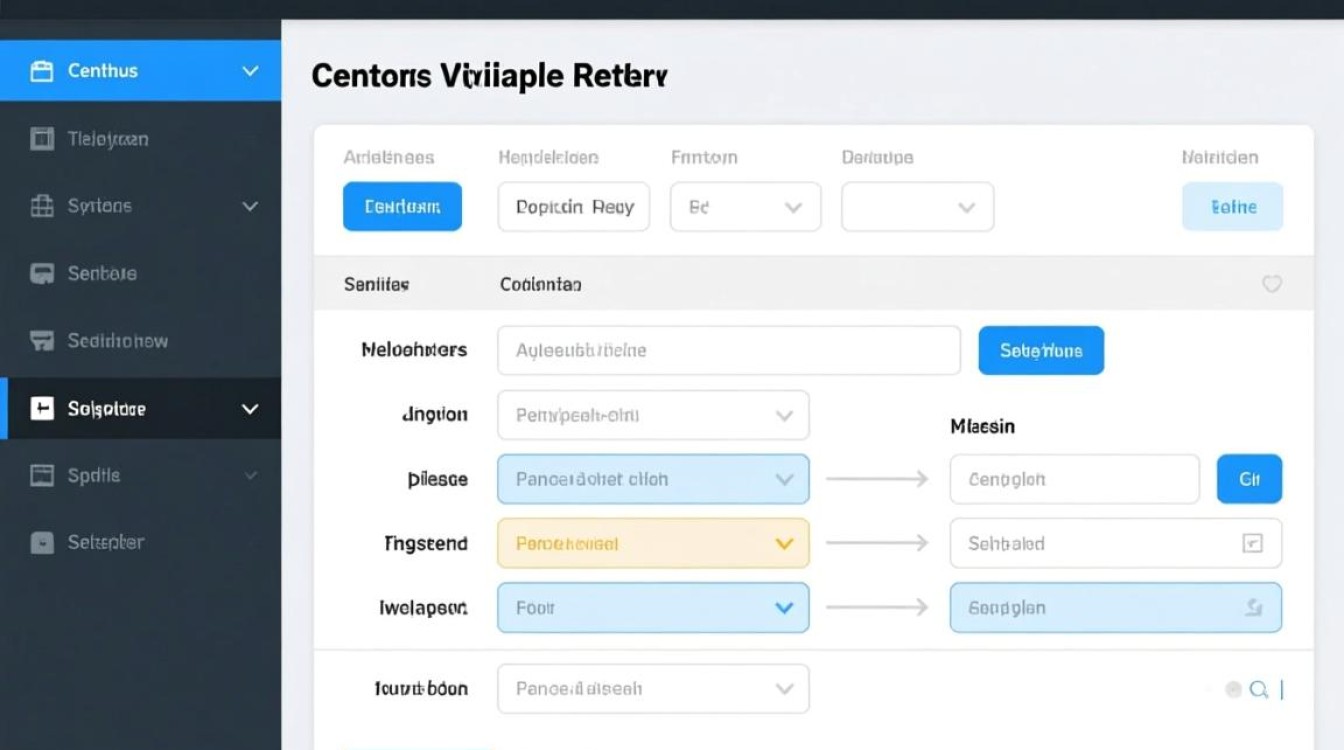Select the Seltepter sidebar icon
1344x750 pixels.
pyautogui.click(x=41, y=542)
